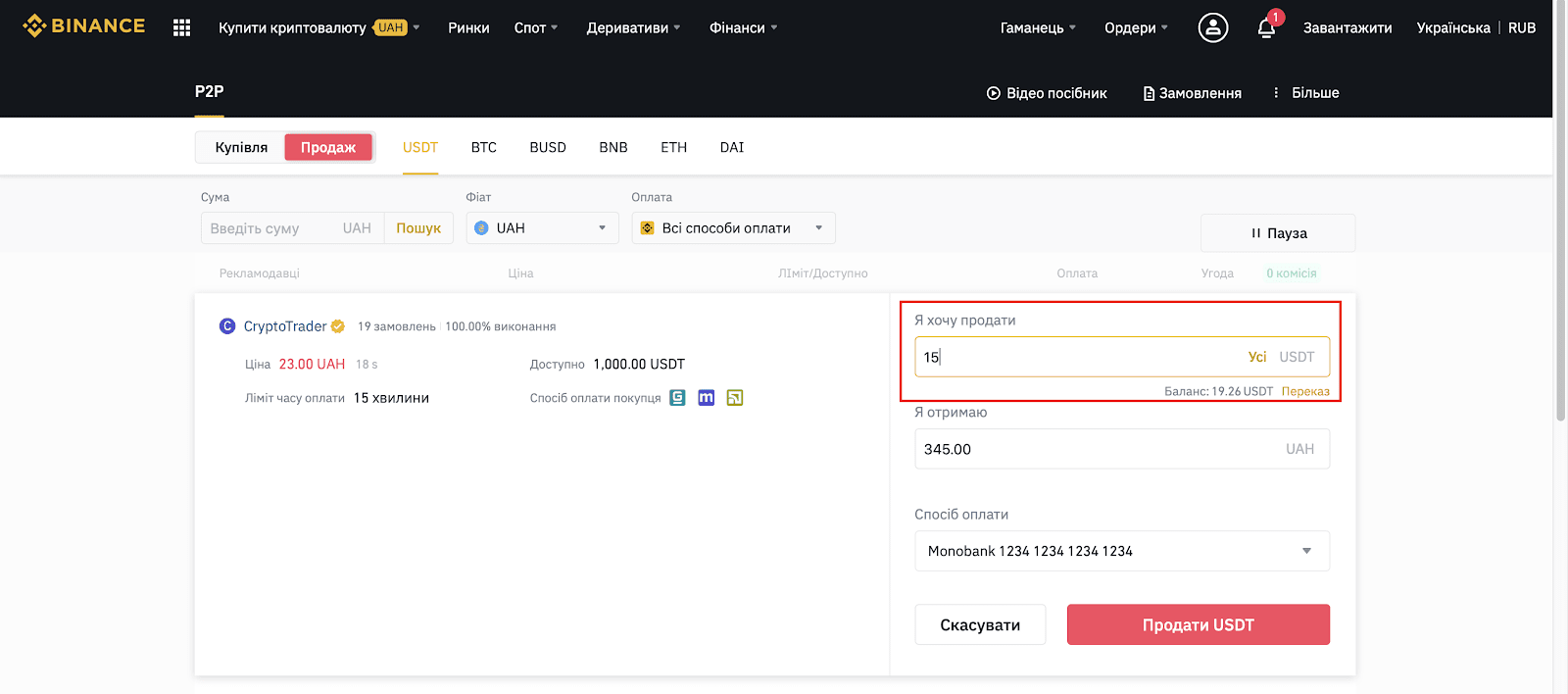Click the three-dot icon next to Більше

[x=1276, y=92]
